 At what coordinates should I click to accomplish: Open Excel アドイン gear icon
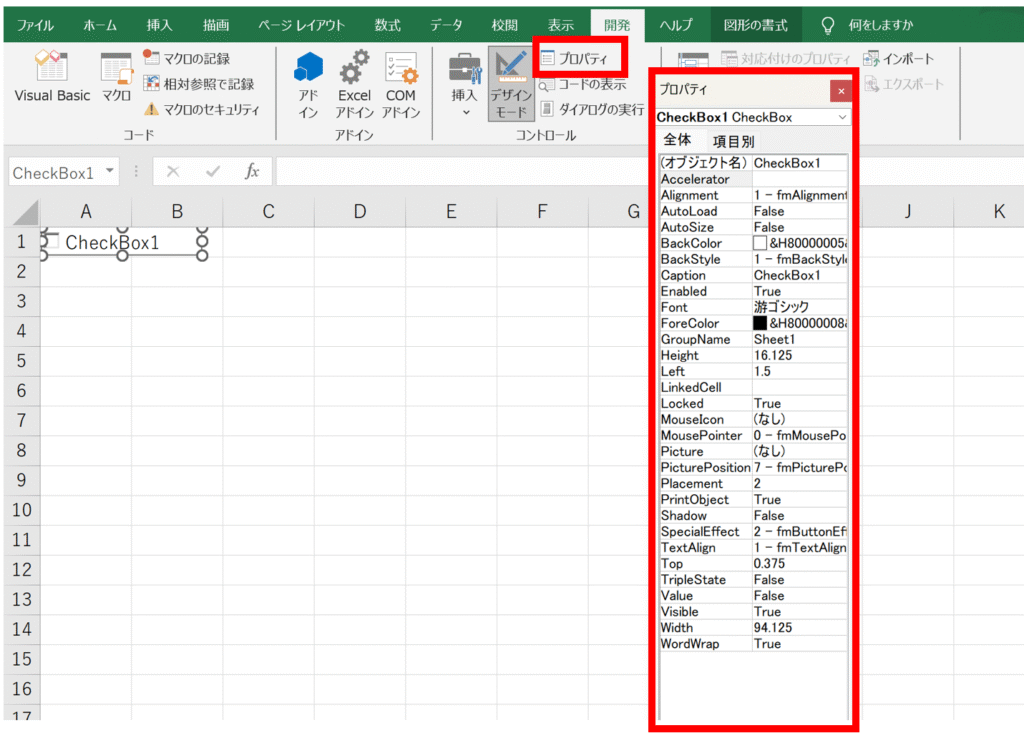(354, 84)
